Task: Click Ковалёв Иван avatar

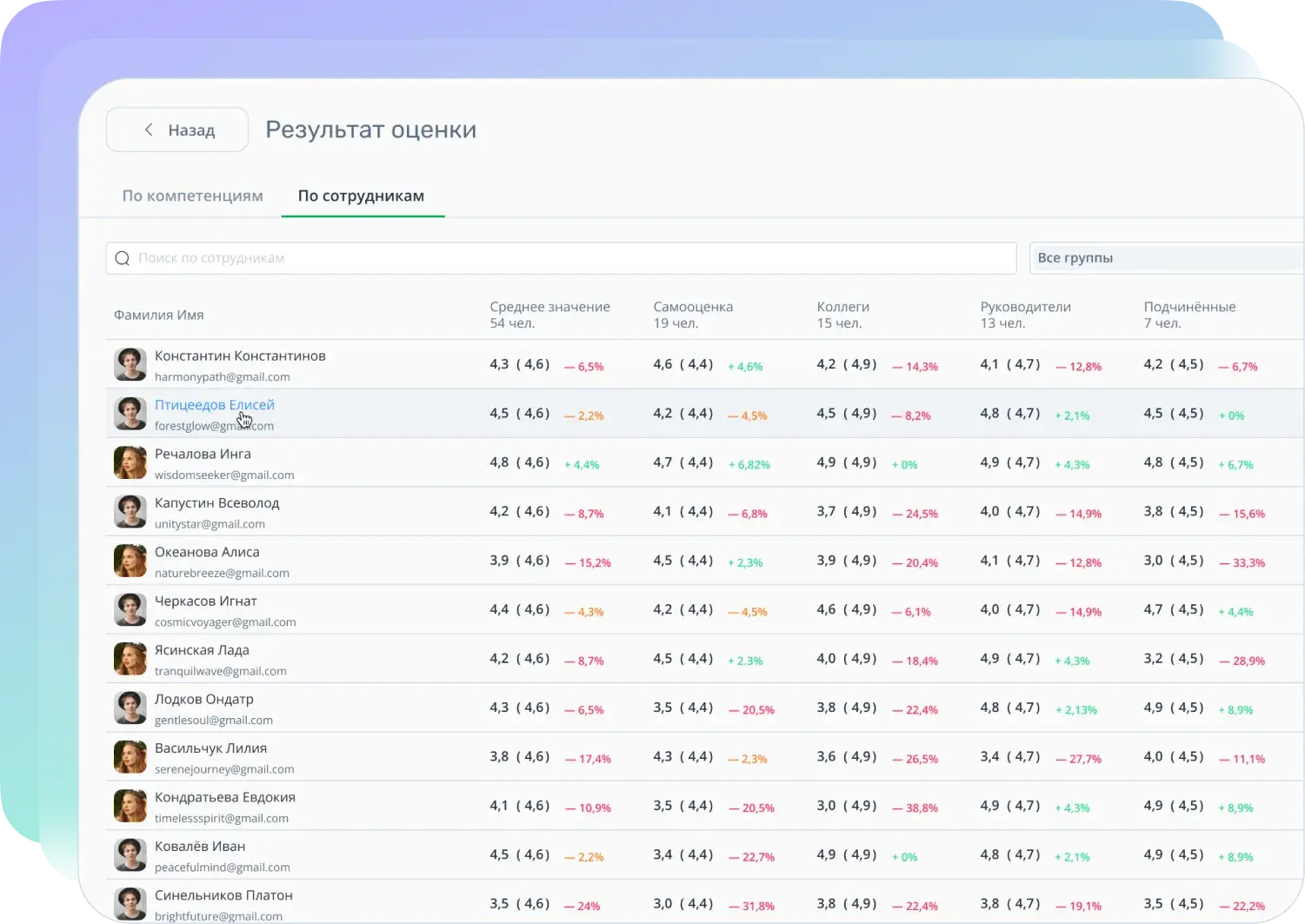Action: (130, 855)
